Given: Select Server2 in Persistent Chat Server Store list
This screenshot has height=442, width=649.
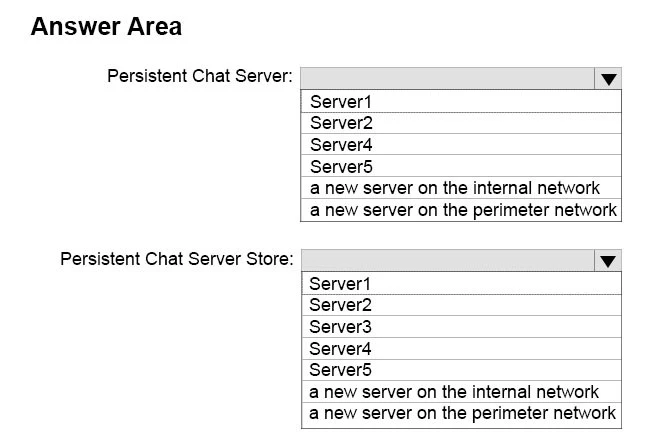Looking at the screenshot, I should coord(460,305).
